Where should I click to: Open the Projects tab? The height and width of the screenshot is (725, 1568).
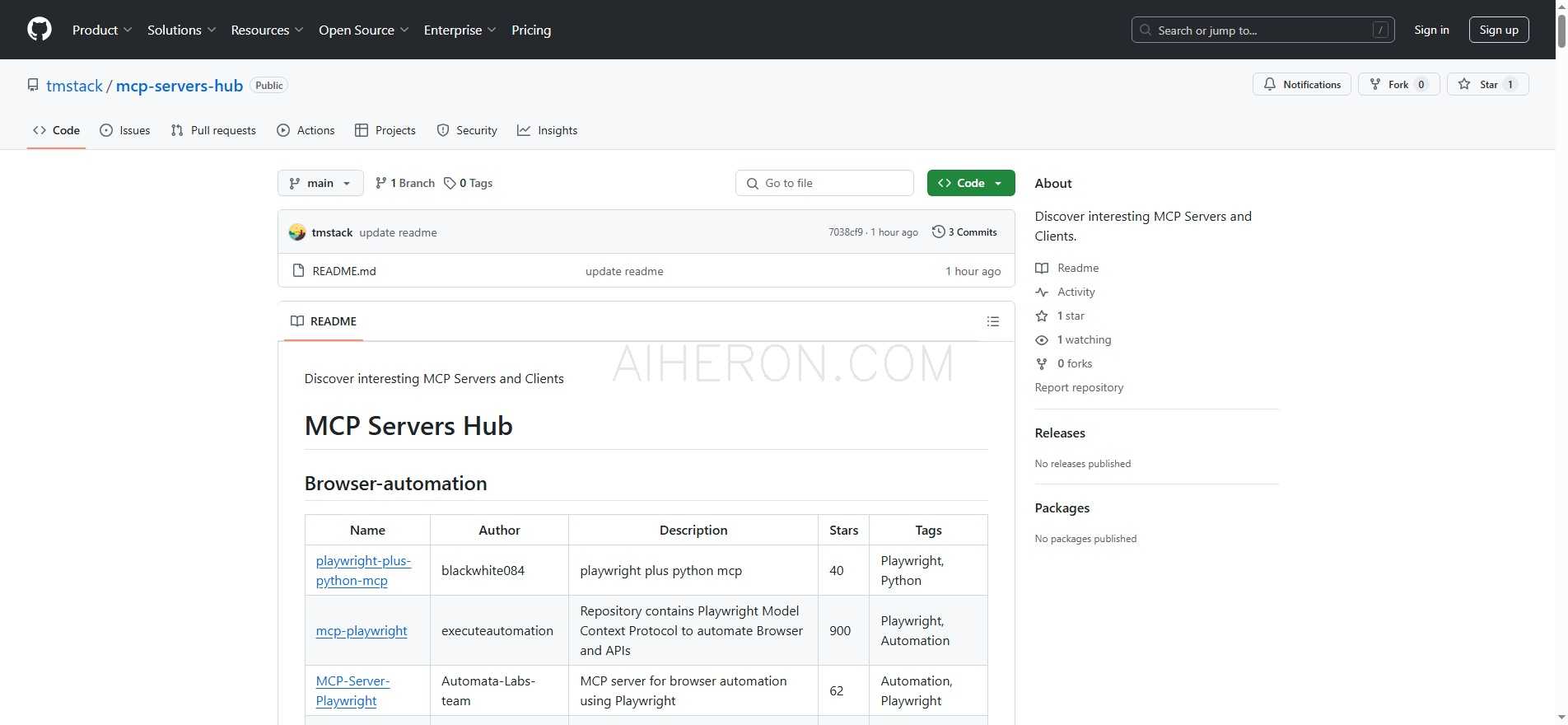click(x=385, y=130)
